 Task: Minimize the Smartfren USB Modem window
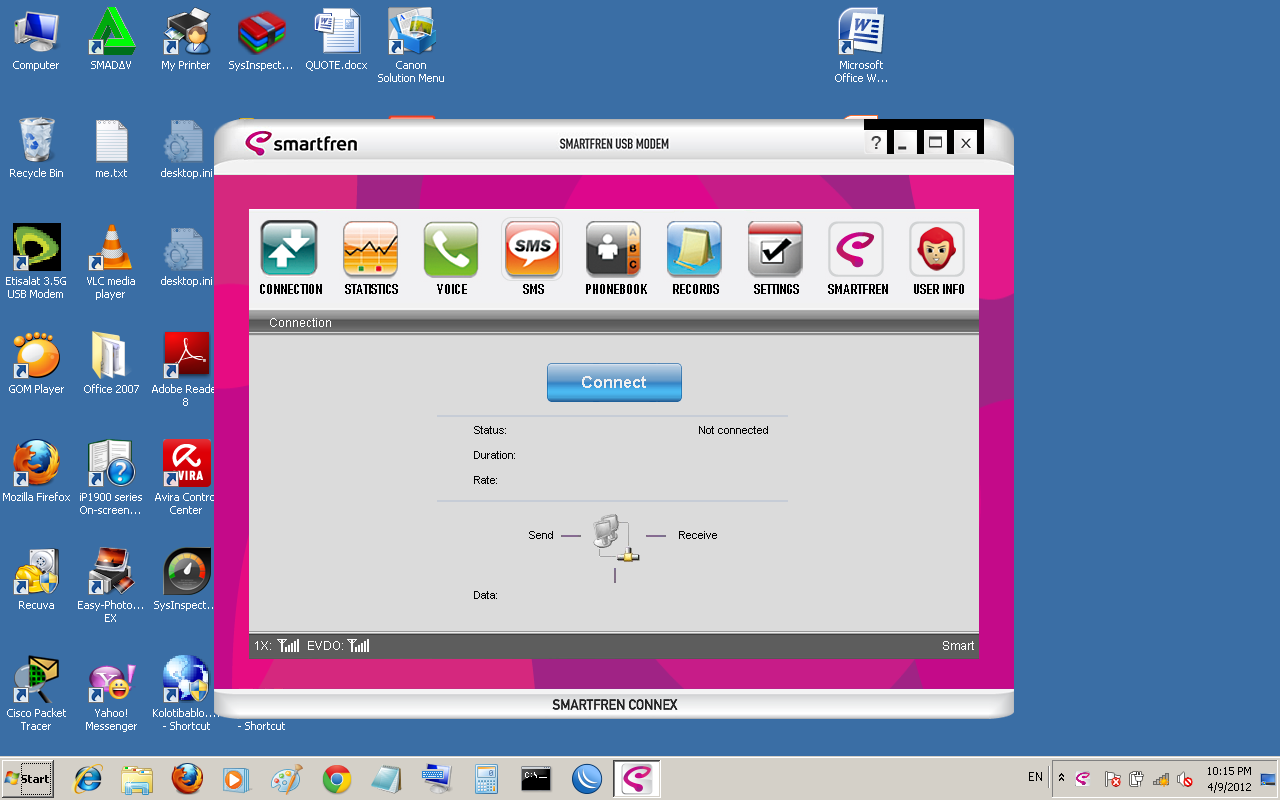[902, 143]
